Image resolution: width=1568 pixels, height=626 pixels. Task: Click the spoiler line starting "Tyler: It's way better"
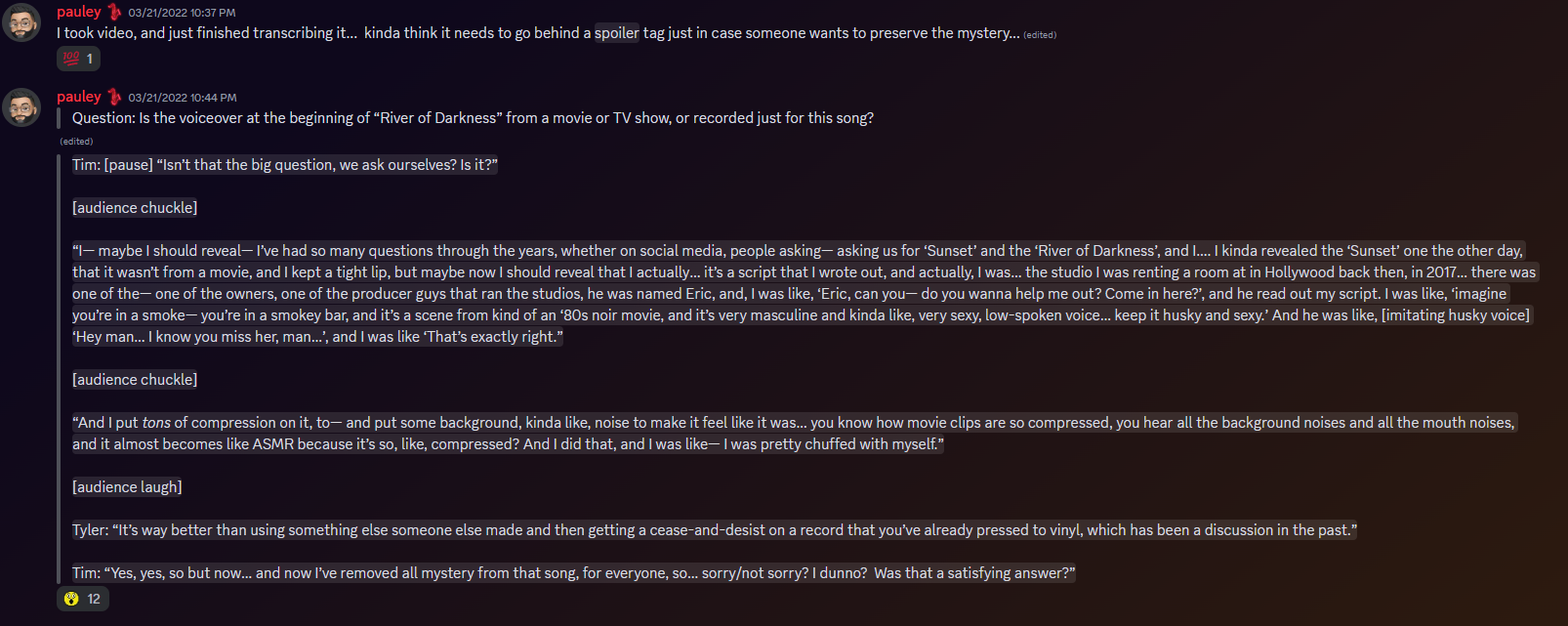(x=714, y=530)
